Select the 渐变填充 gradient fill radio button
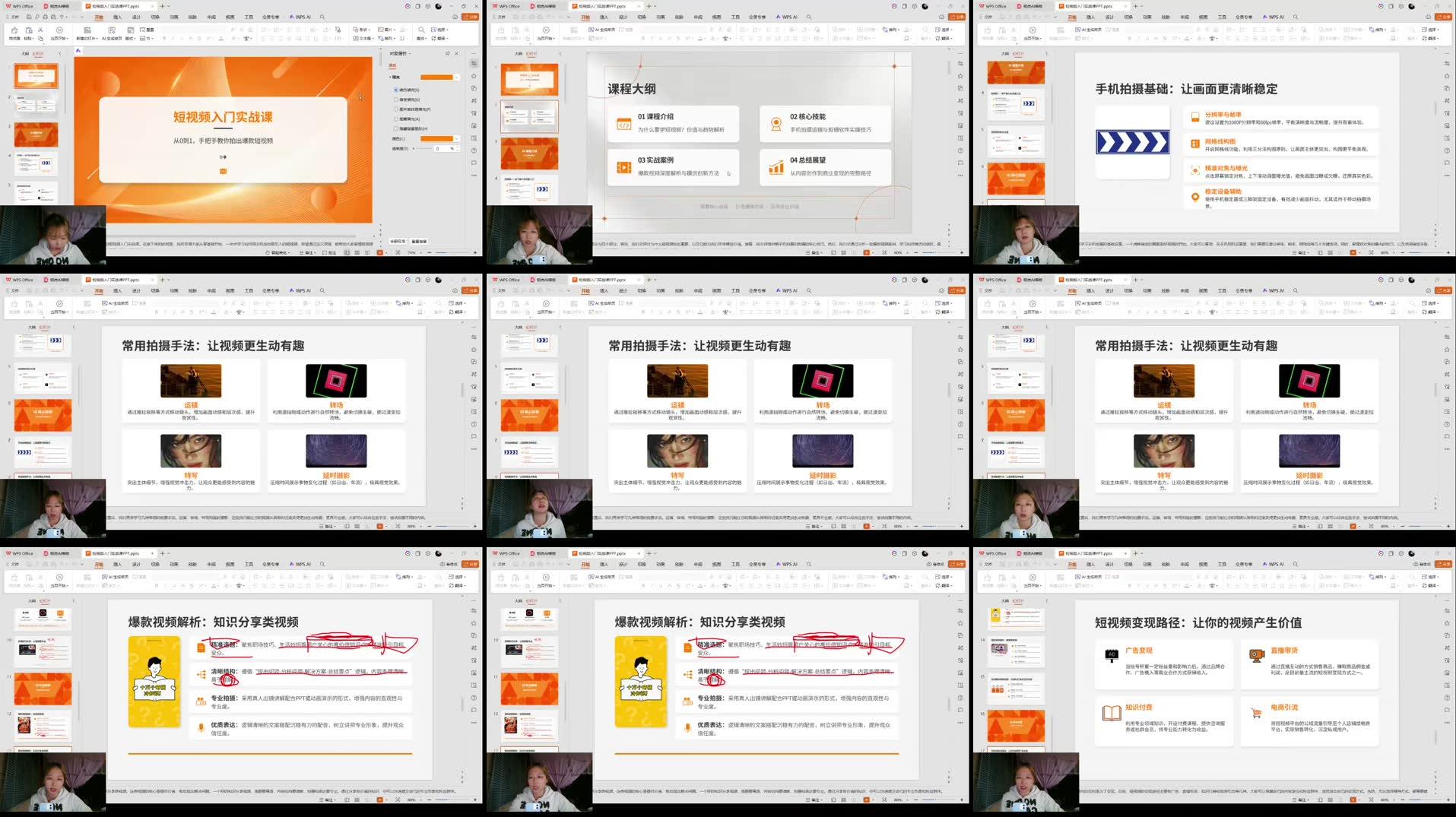Image resolution: width=1456 pixels, height=817 pixels. pyautogui.click(x=395, y=99)
